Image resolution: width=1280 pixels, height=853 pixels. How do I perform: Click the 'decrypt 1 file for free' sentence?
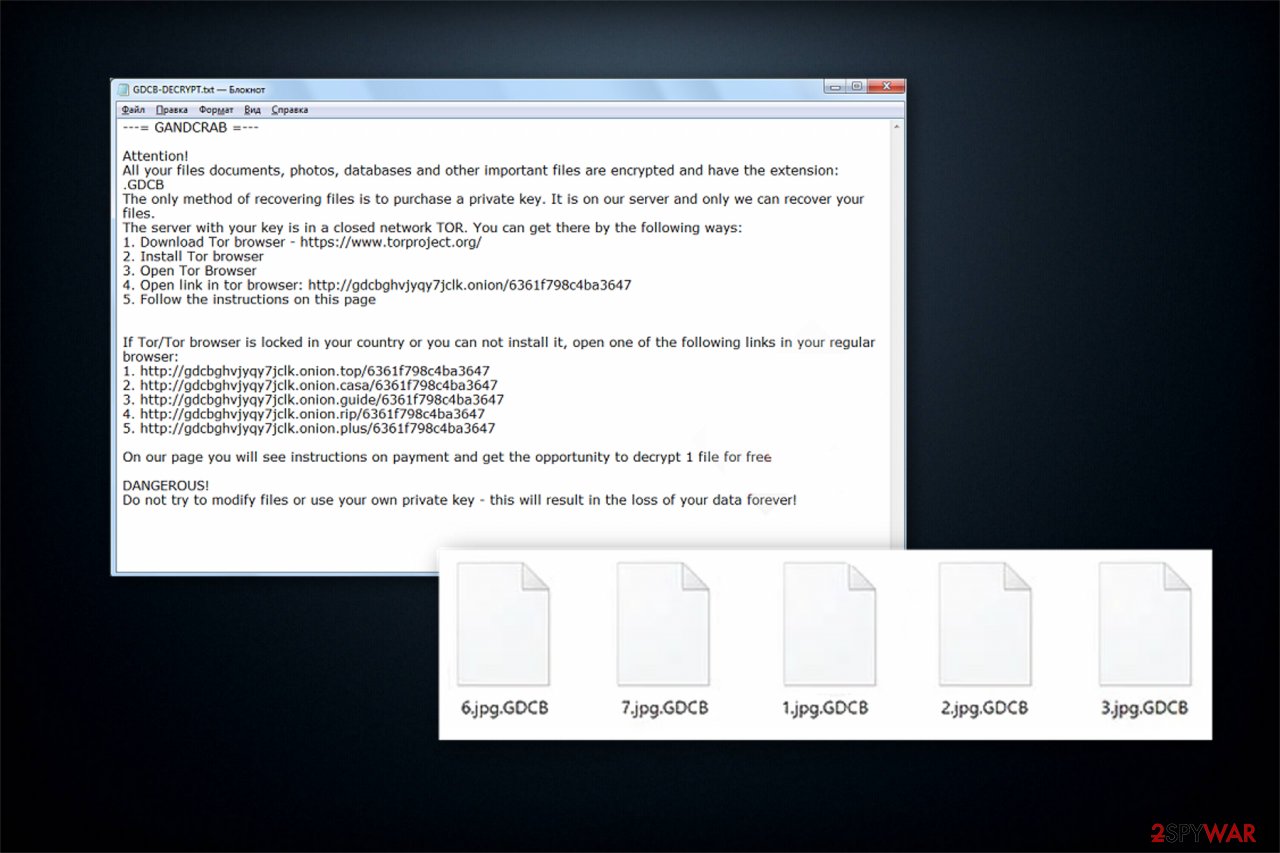point(447,457)
